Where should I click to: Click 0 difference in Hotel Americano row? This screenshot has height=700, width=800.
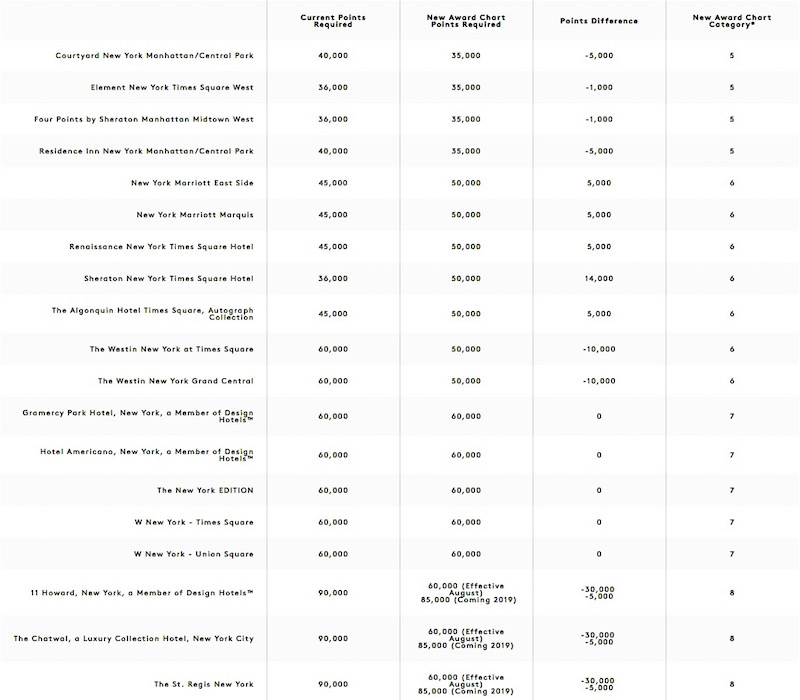pos(599,455)
